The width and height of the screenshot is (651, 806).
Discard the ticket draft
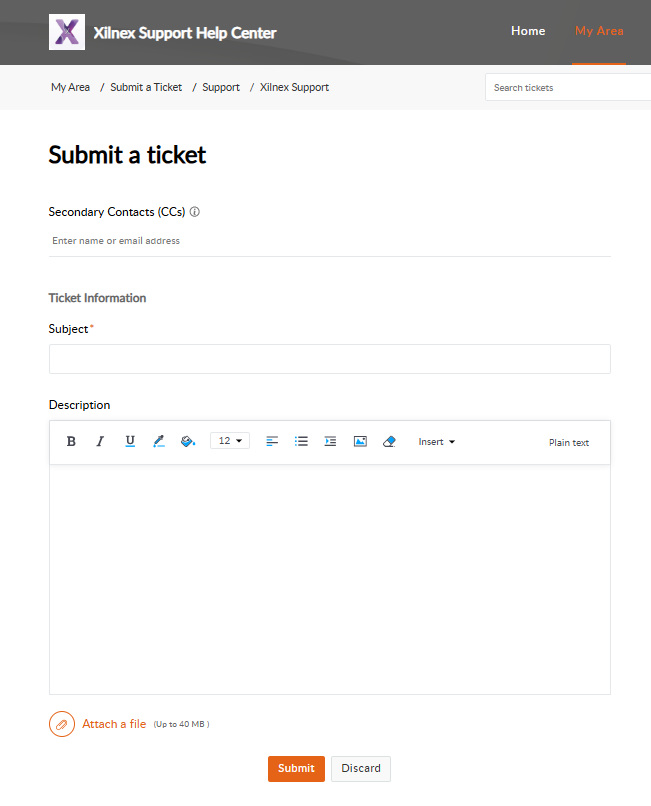coord(361,768)
